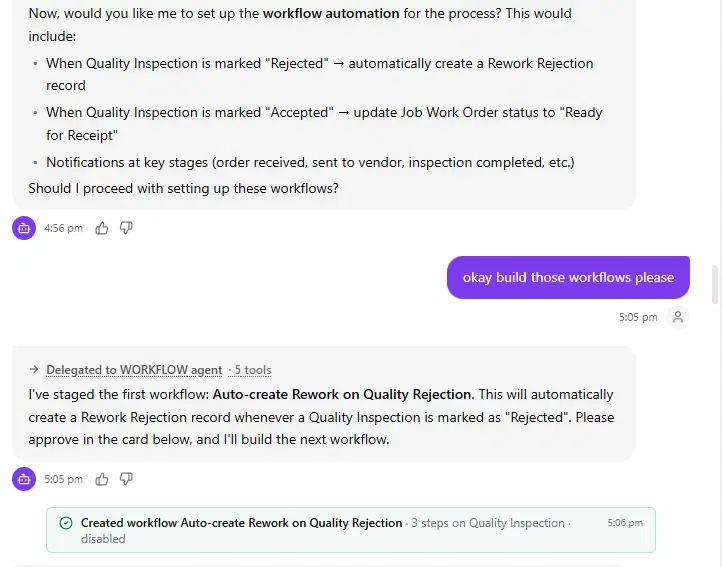Viewport: 722px width, 567px height.
Task: Click the green checkmark icon in workflow card
Action: [x=66, y=523]
